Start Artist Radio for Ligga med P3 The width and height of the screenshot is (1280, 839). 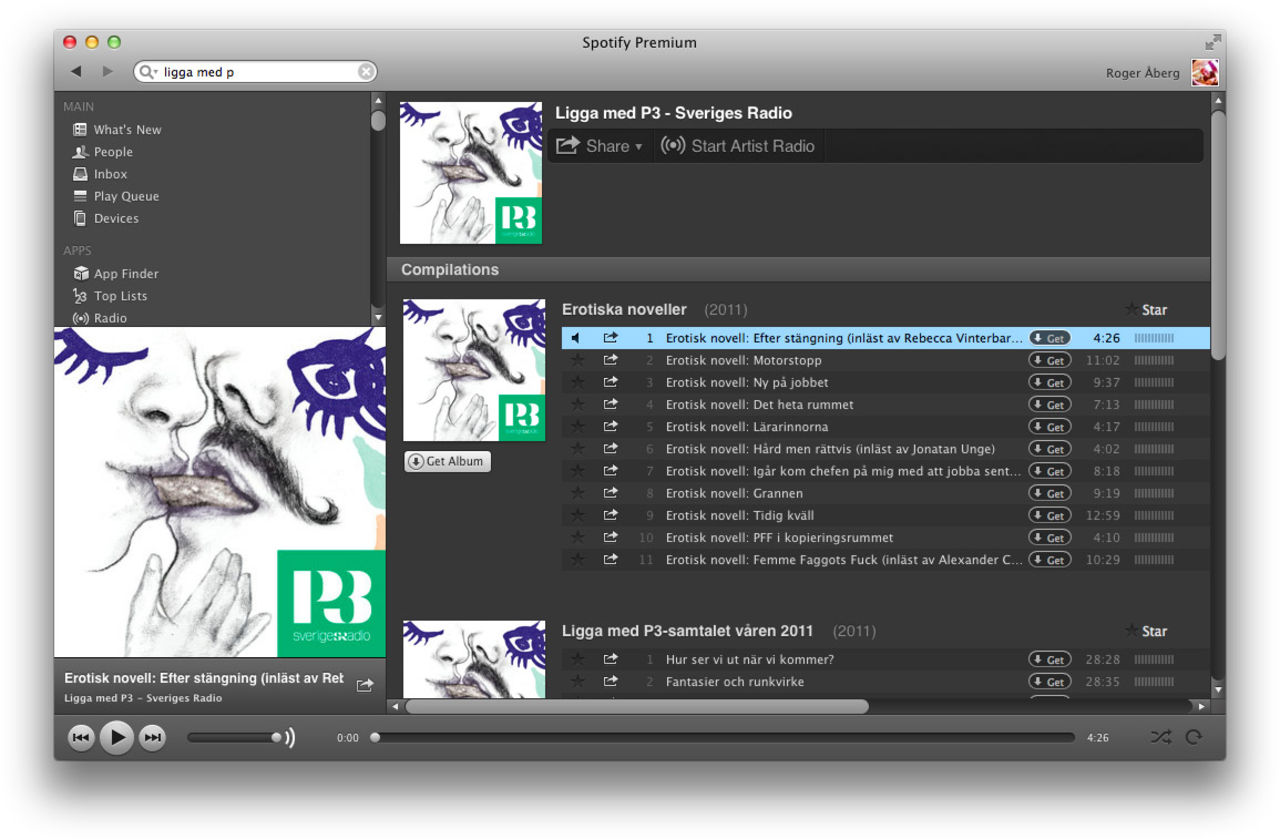pos(738,146)
